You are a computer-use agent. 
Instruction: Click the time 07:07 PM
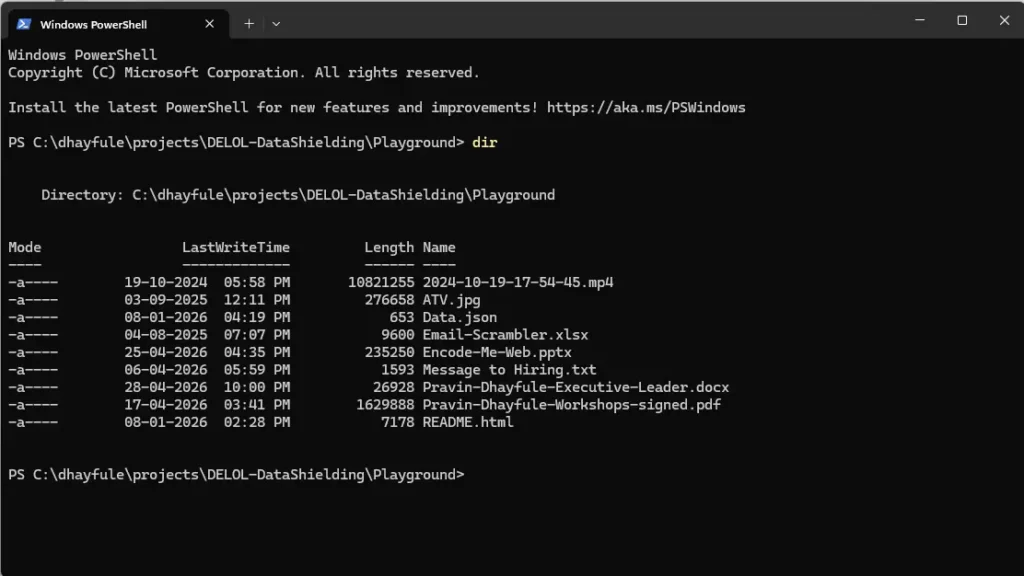point(257,335)
